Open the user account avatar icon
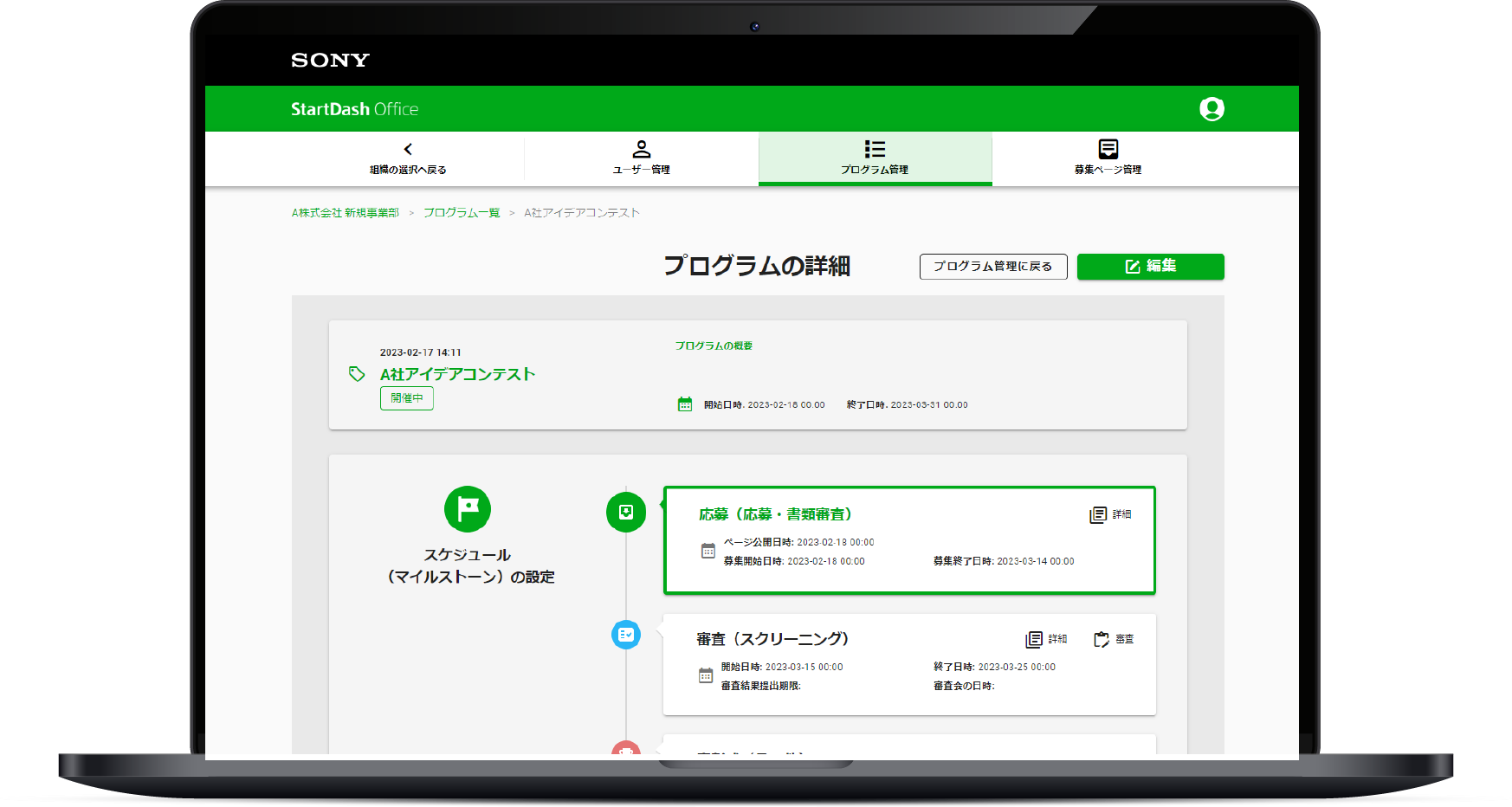Screen dimensions: 1512x807 [1212, 108]
